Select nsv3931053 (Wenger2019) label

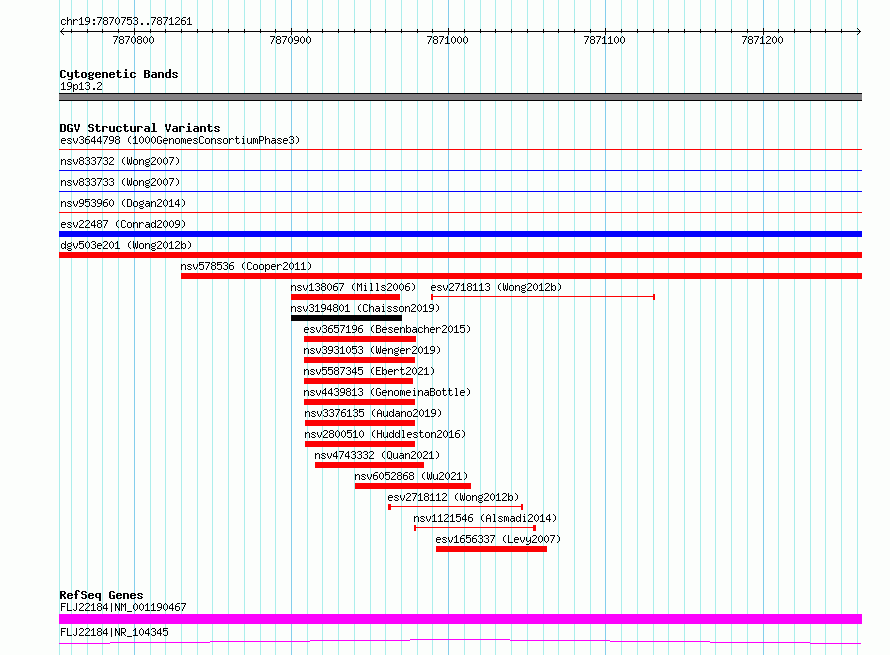pyautogui.click(x=372, y=350)
